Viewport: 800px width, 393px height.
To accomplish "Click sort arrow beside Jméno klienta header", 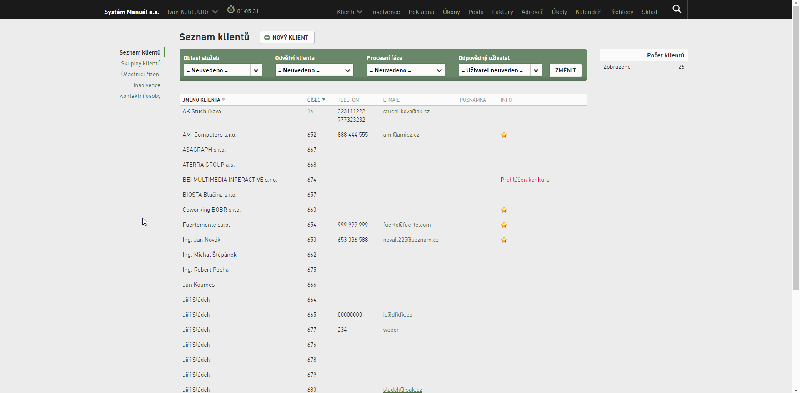I will [223, 100].
